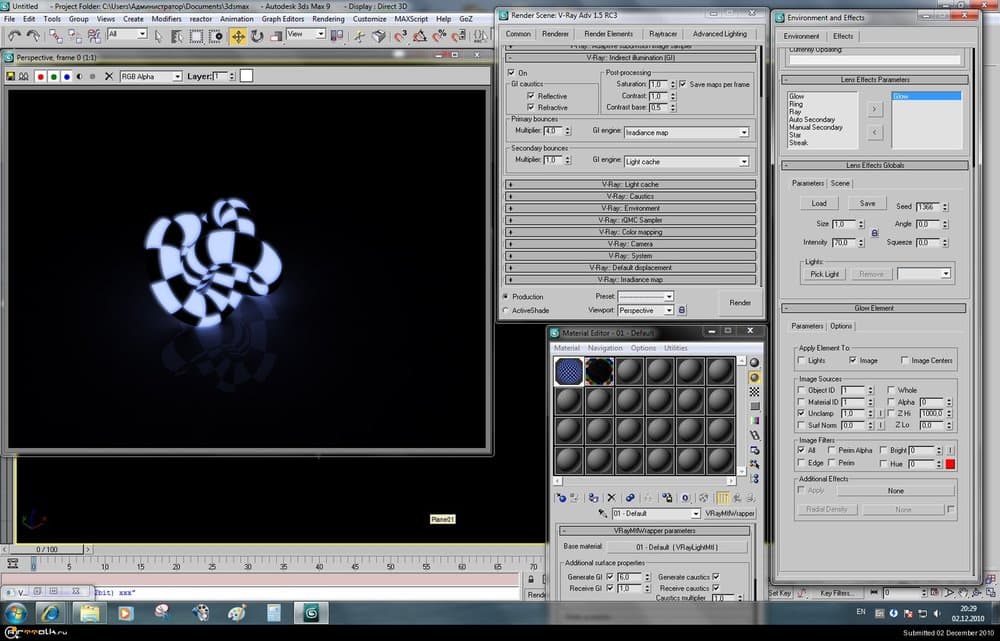Click the Select and Rotate tool
Image resolution: width=1000 pixels, height=641 pixels.
(257, 35)
